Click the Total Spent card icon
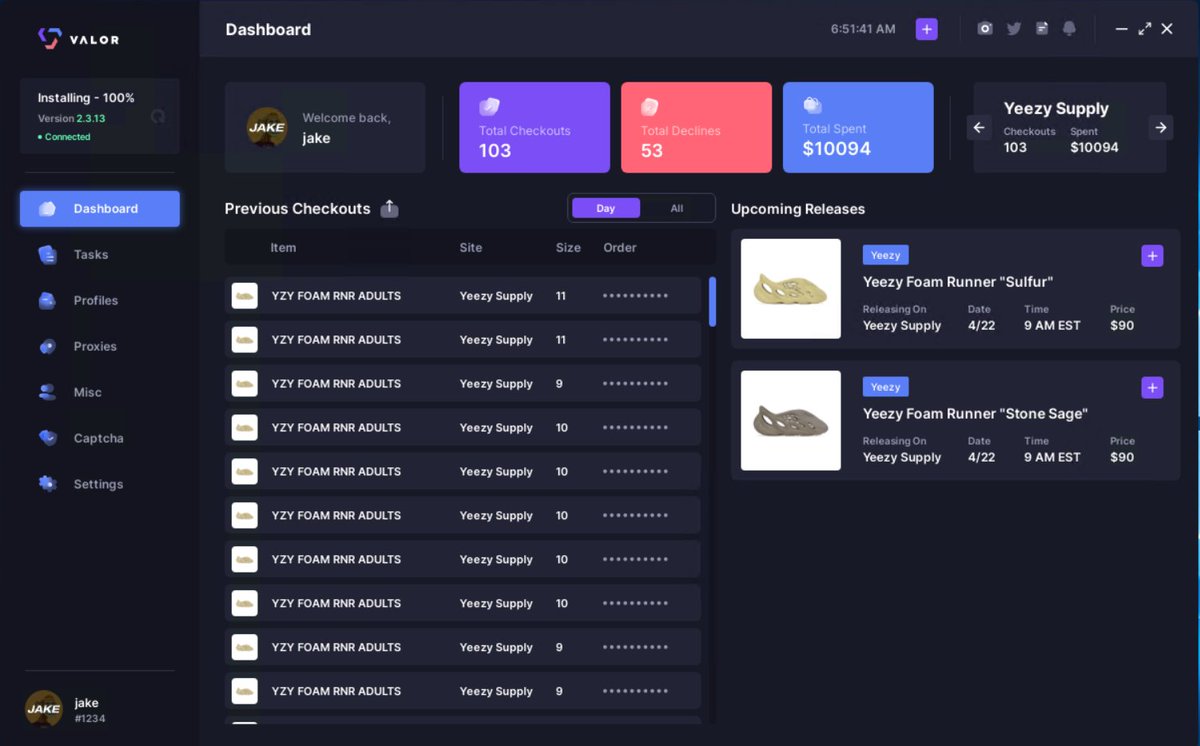The image size is (1200, 746). point(812,105)
